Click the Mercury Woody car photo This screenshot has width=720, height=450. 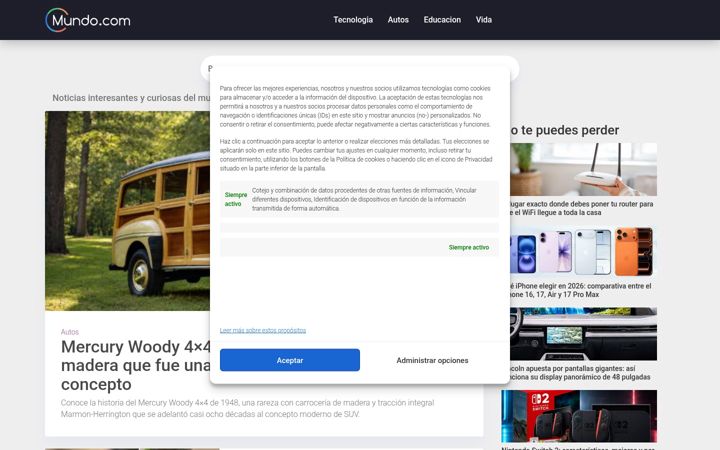coord(128,211)
